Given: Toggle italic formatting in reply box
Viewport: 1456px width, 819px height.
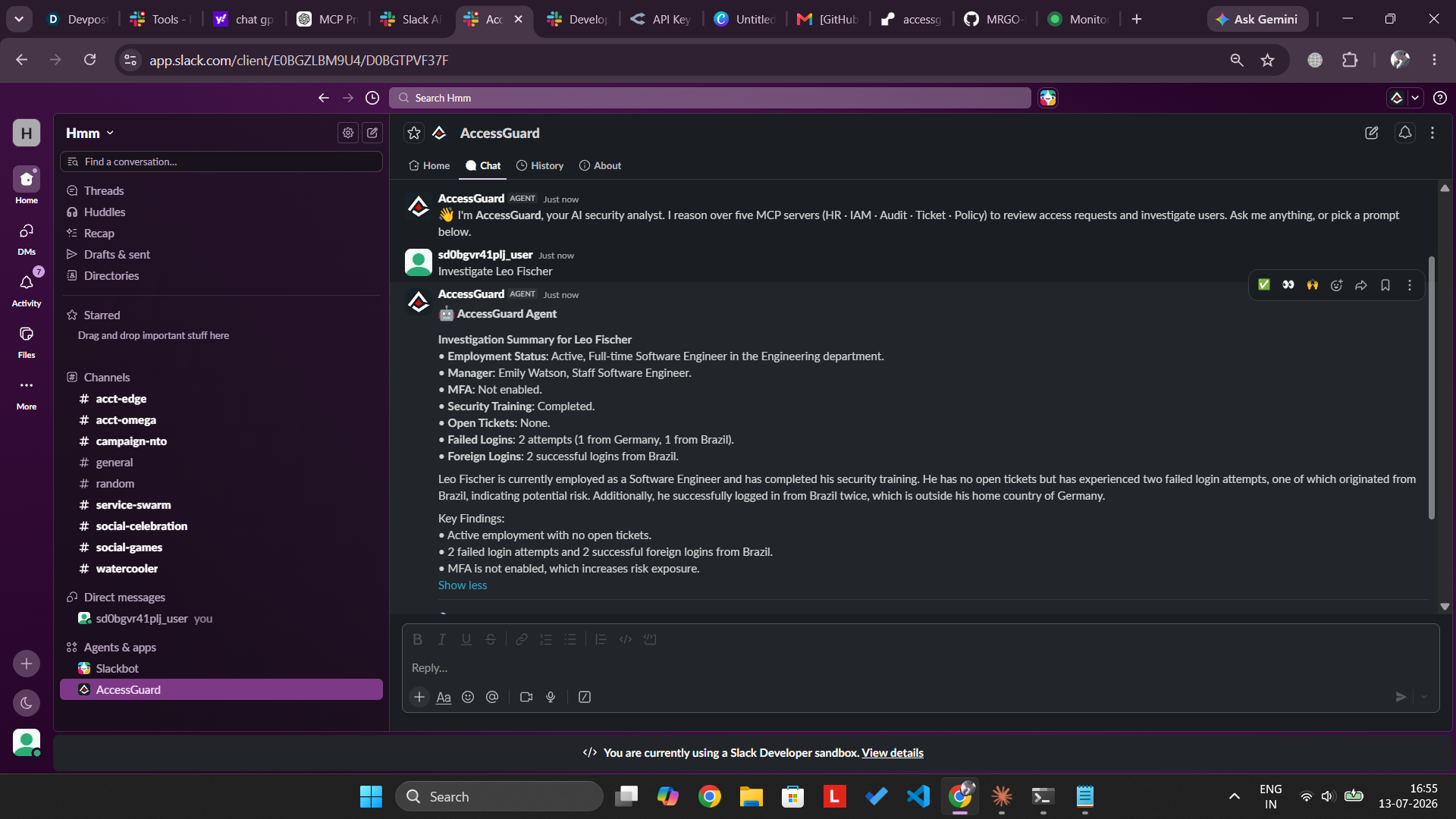Looking at the screenshot, I should coord(442,639).
